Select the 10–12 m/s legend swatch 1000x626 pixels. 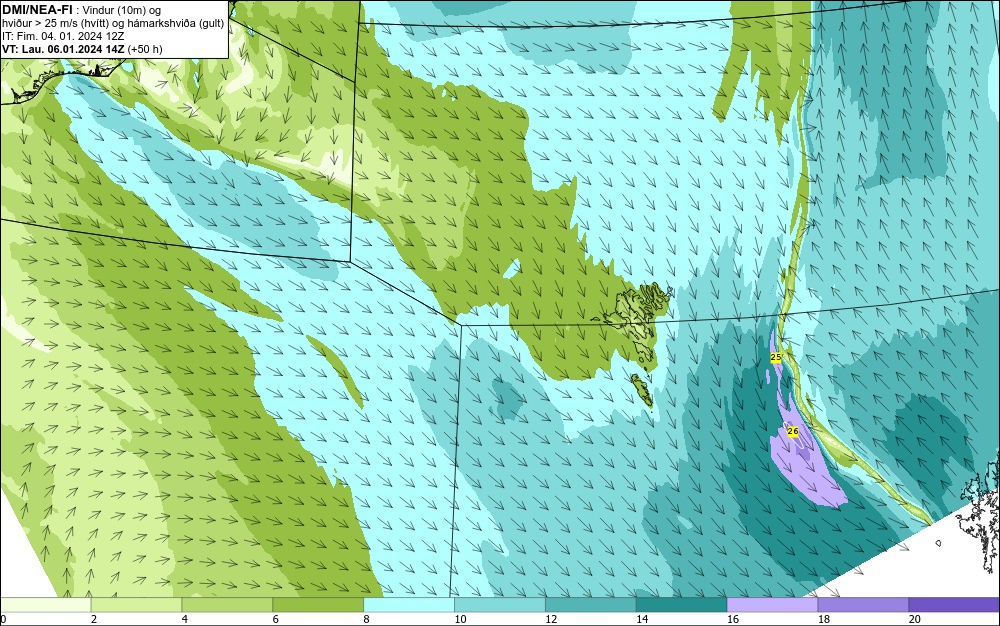coord(500,605)
